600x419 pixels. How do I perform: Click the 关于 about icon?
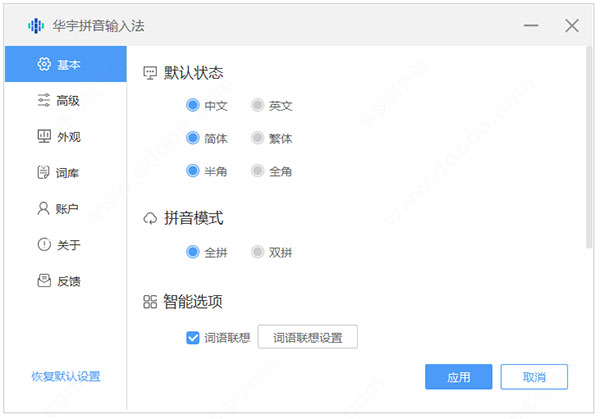click(43, 245)
